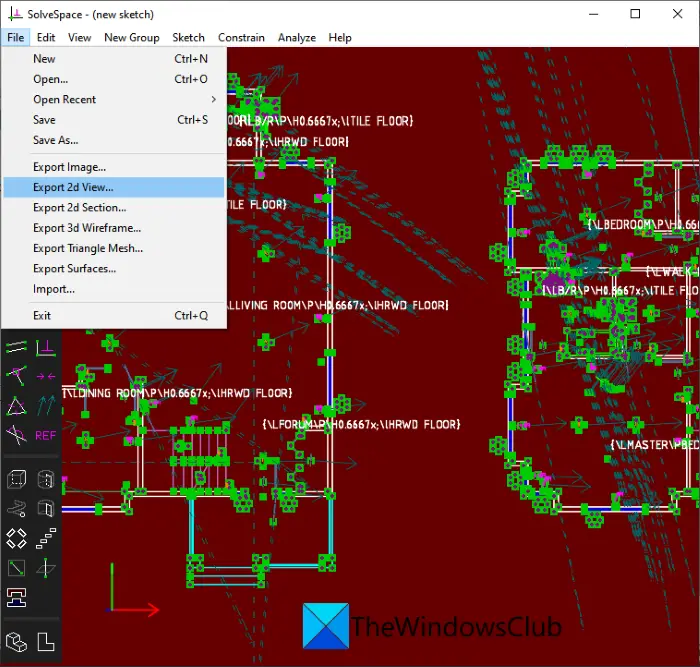
Task: Create a Step Rotating group (diamonds icon)
Action: point(17,538)
